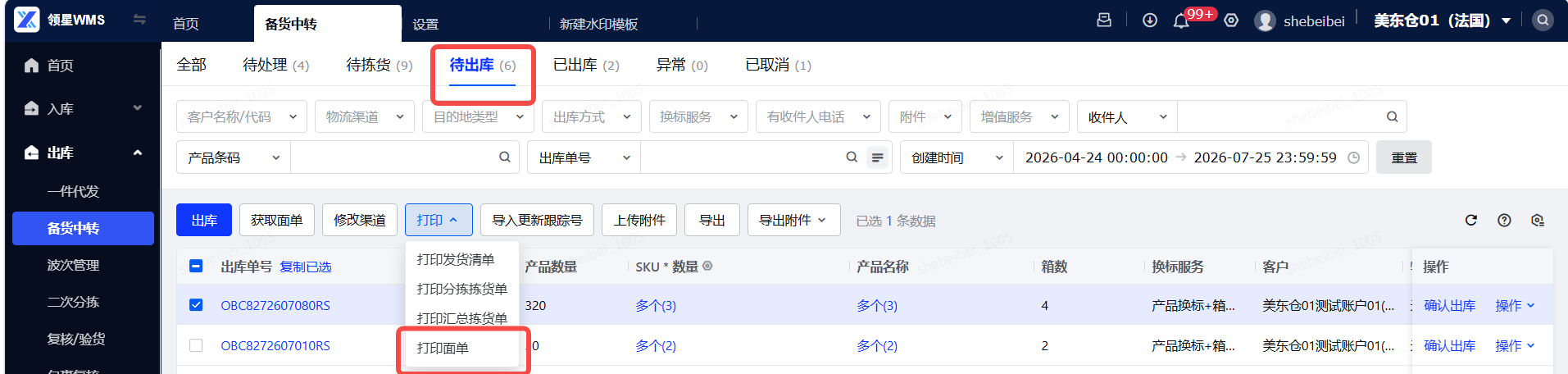Uncheck order OBC8272607080RS checkbox
The width and height of the screenshot is (1568, 374).
pos(196,305)
